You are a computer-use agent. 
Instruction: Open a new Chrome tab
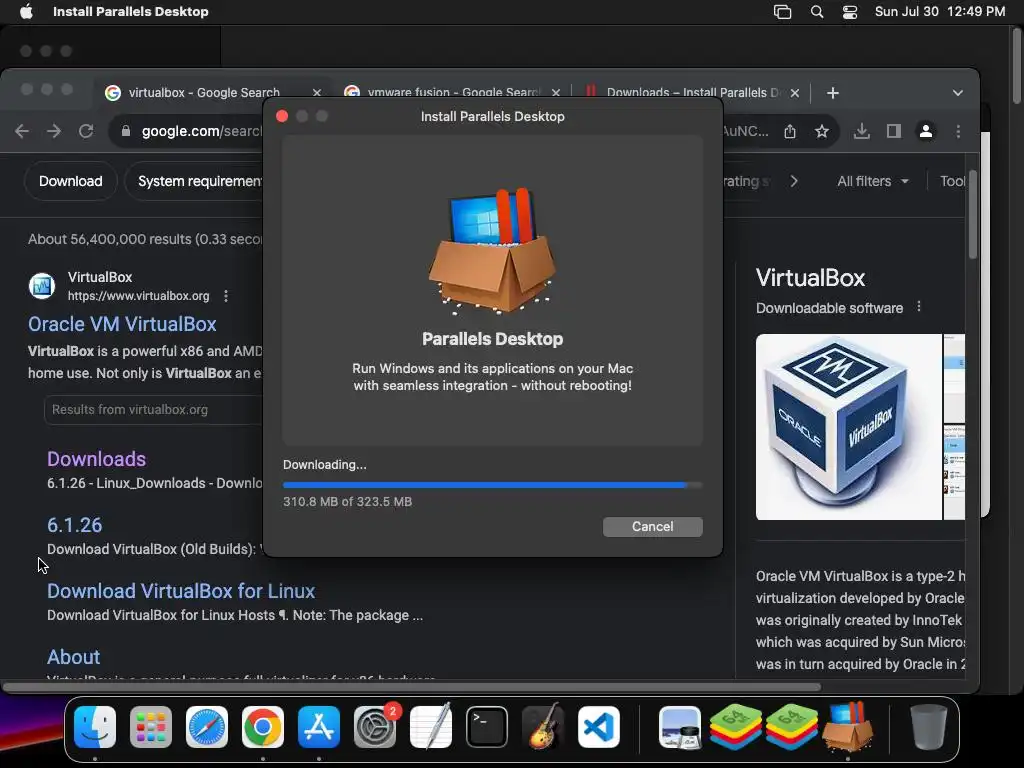[833, 93]
